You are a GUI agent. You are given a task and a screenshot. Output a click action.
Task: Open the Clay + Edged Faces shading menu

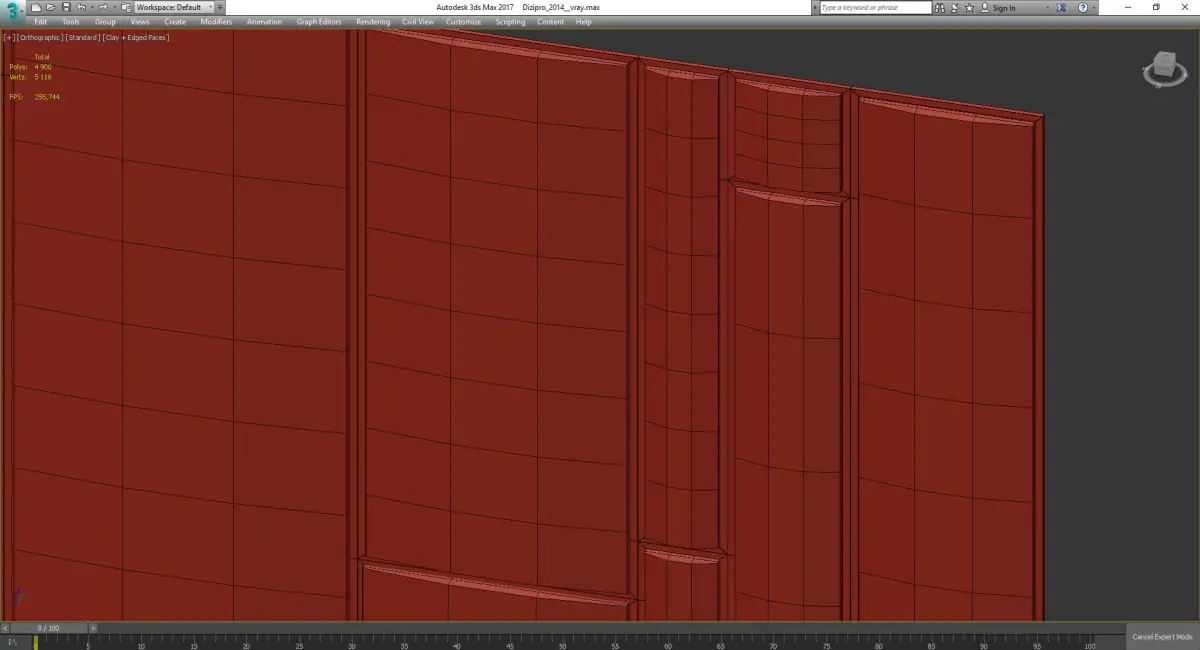pos(136,38)
